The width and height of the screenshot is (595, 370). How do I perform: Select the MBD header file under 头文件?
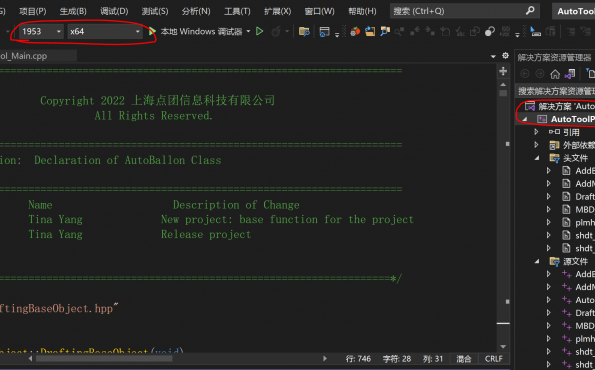point(584,209)
